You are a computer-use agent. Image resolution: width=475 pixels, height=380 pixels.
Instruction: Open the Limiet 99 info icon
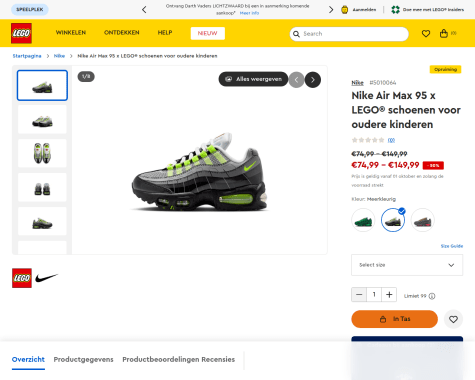432,296
